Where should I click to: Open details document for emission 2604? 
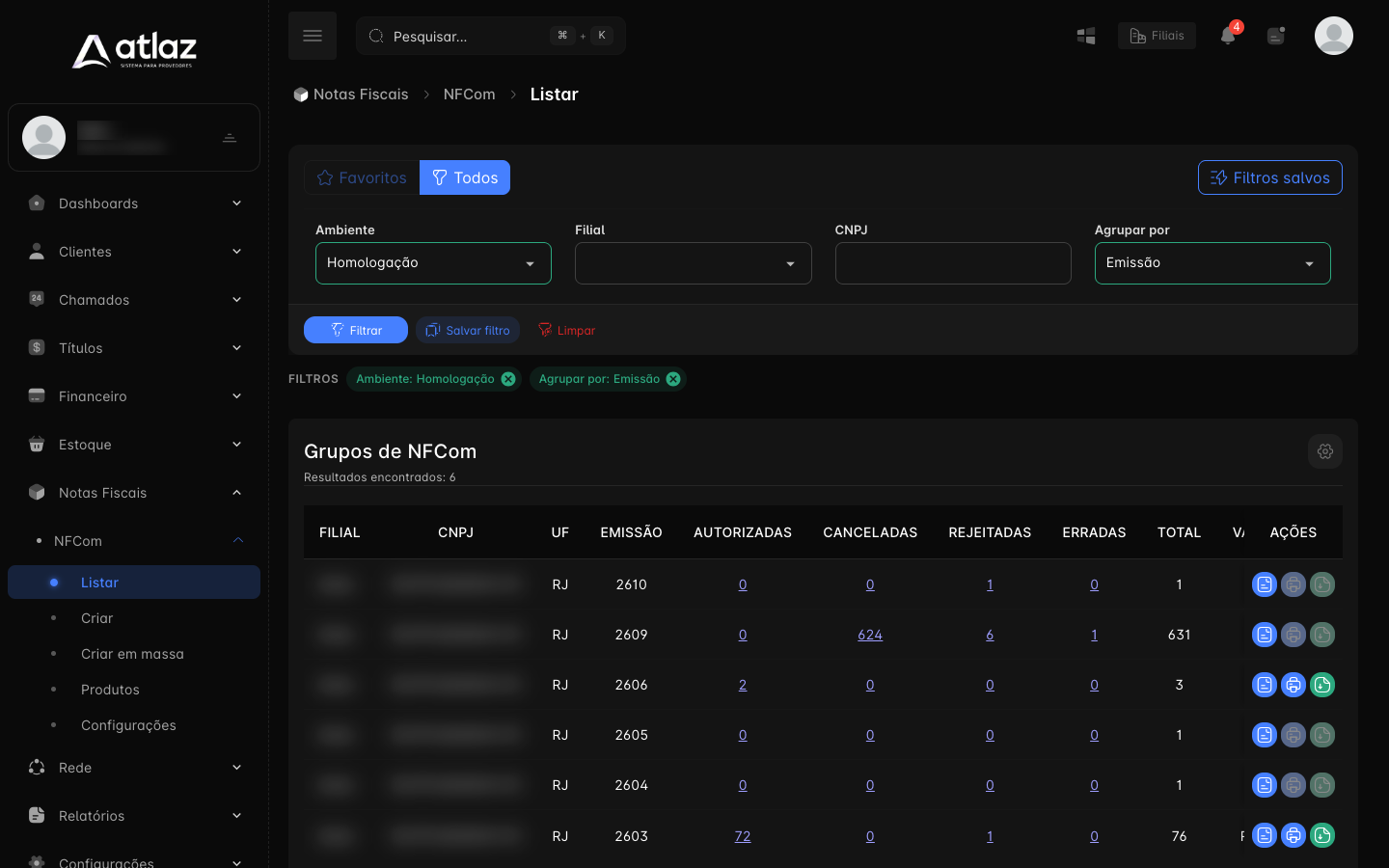pyautogui.click(x=1264, y=785)
